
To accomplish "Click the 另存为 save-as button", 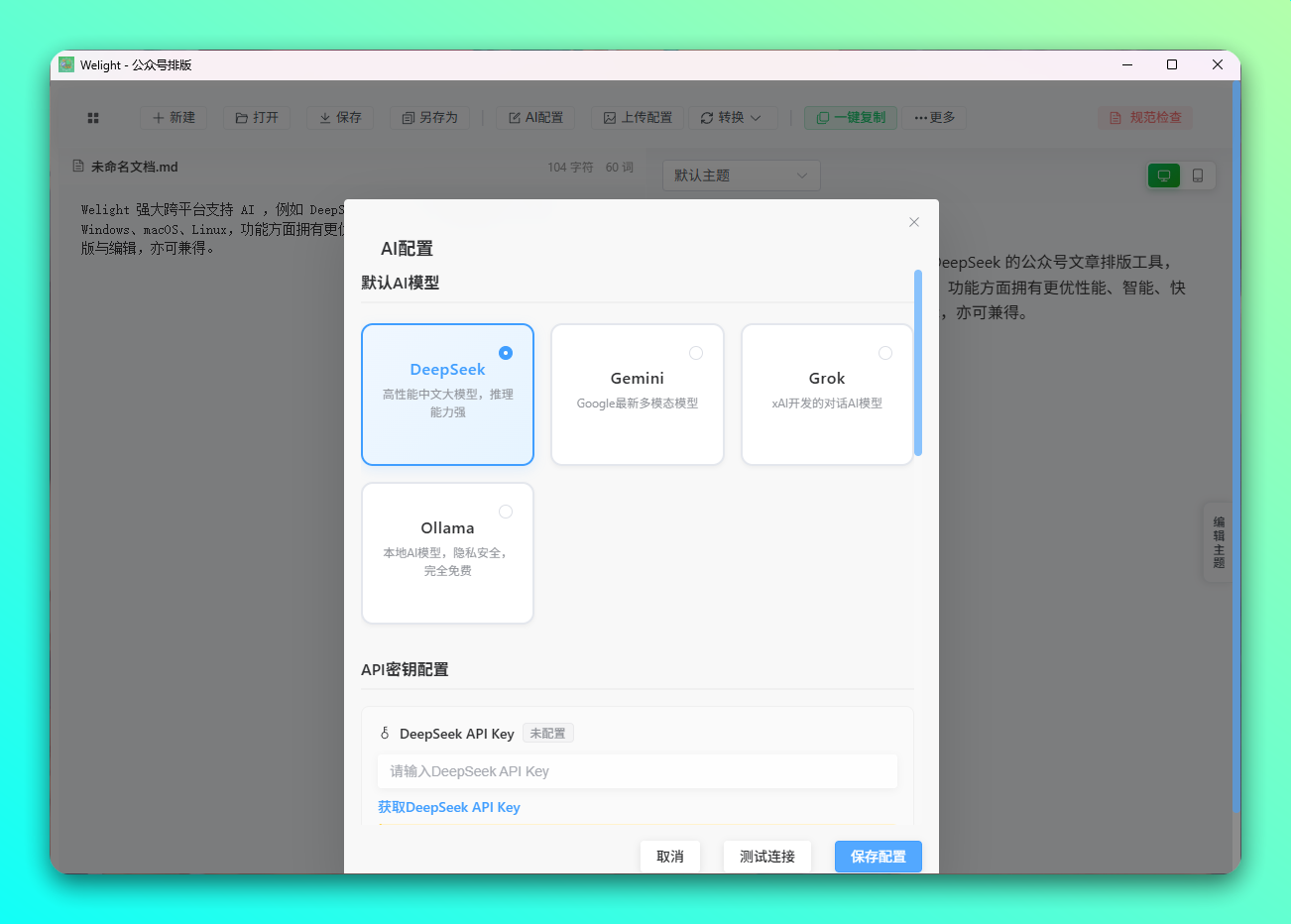I will tap(430, 118).
